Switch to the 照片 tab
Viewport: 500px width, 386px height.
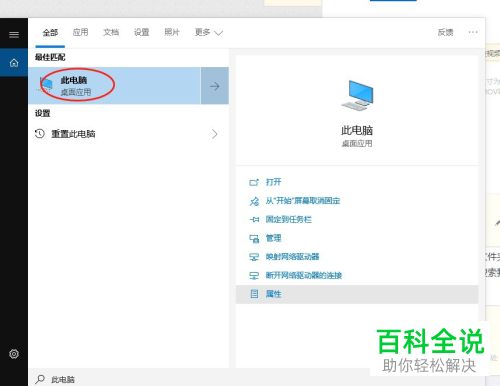pyautogui.click(x=172, y=32)
